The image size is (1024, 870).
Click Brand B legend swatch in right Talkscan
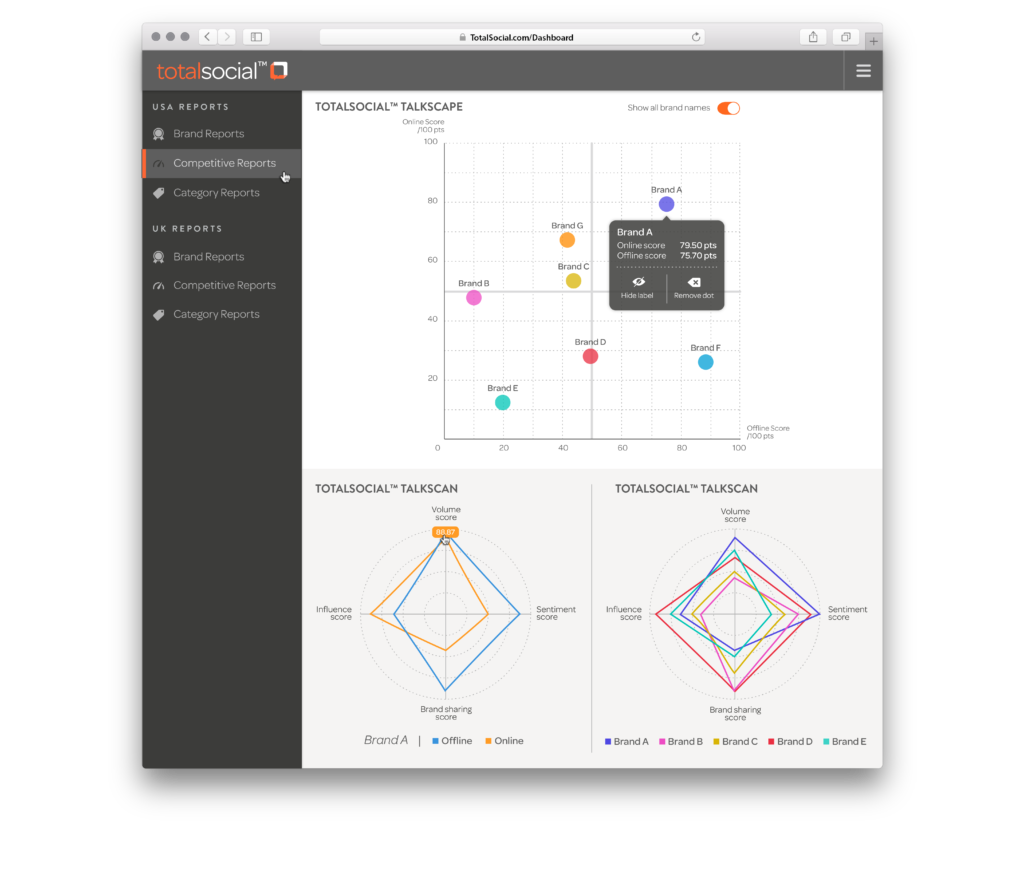coord(662,742)
